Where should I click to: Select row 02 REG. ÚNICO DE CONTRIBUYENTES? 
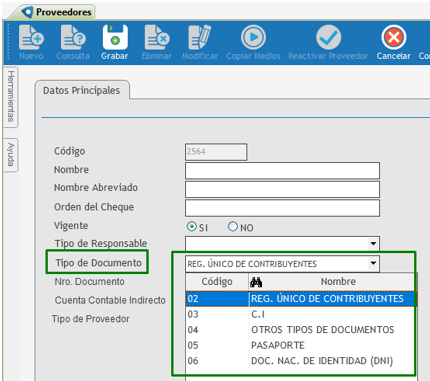tap(301, 299)
